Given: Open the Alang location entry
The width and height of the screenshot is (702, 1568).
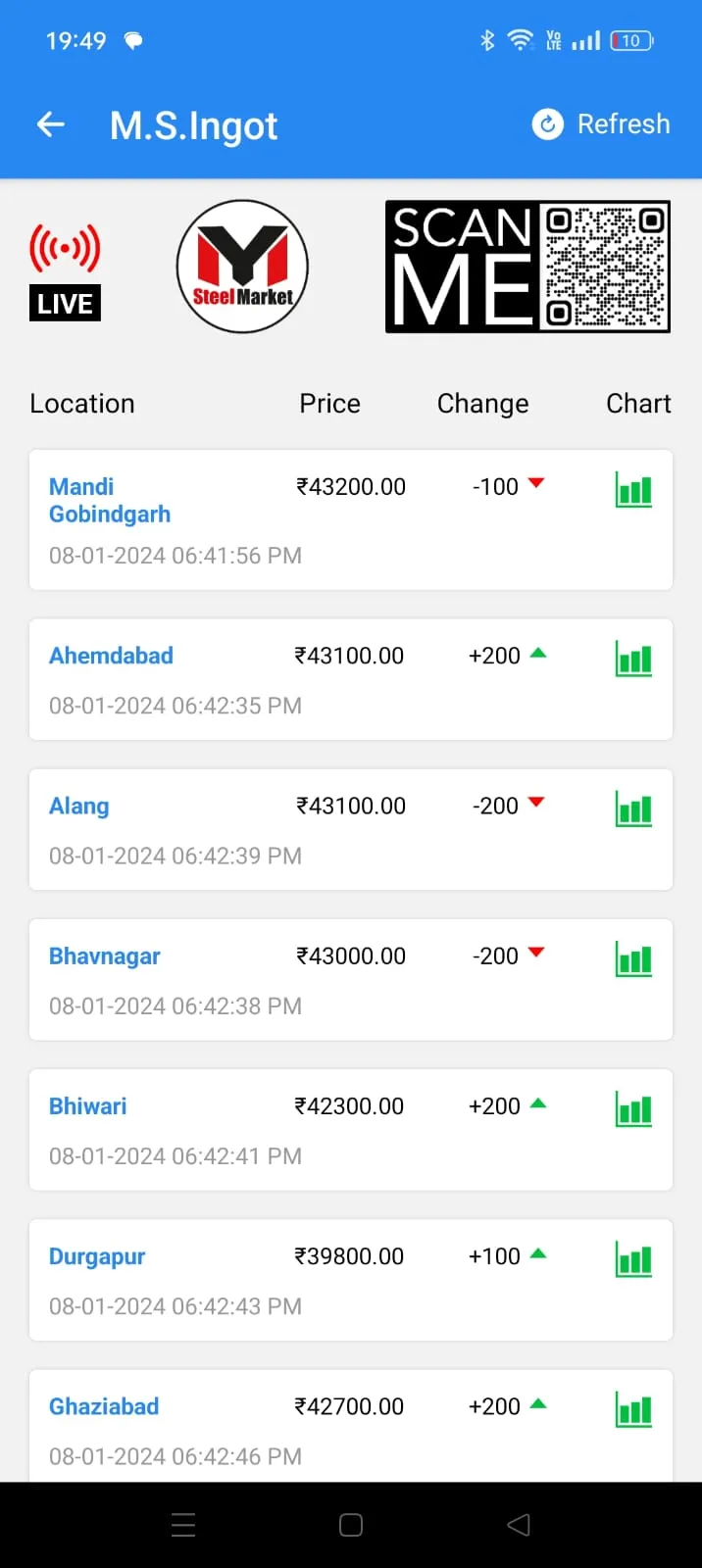Looking at the screenshot, I should (x=79, y=806).
